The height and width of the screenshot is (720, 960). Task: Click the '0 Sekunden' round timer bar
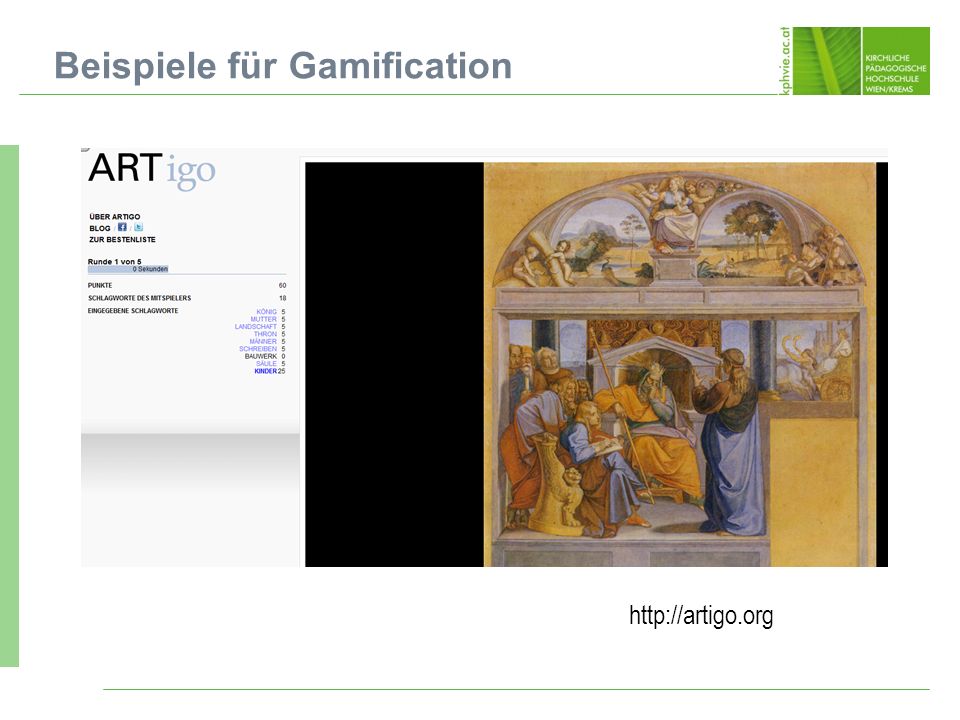point(128,269)
